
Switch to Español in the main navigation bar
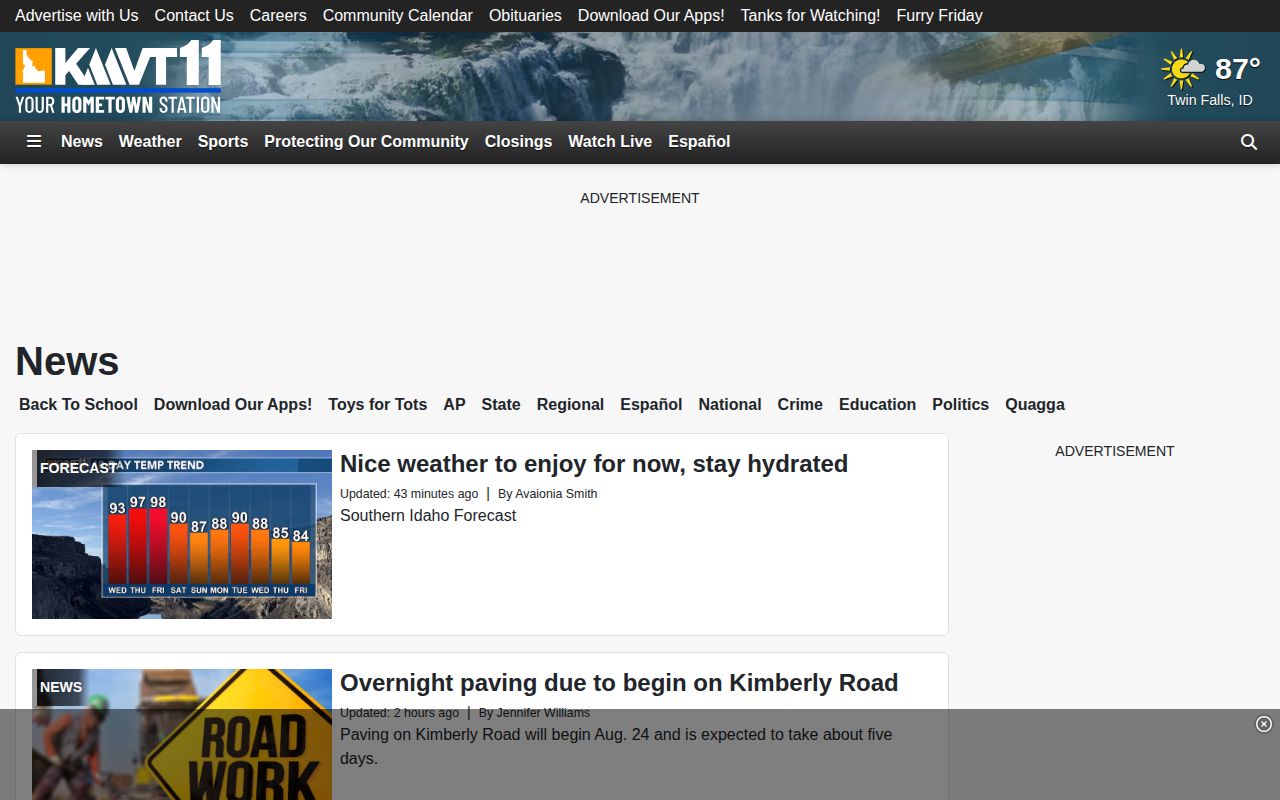699,142
